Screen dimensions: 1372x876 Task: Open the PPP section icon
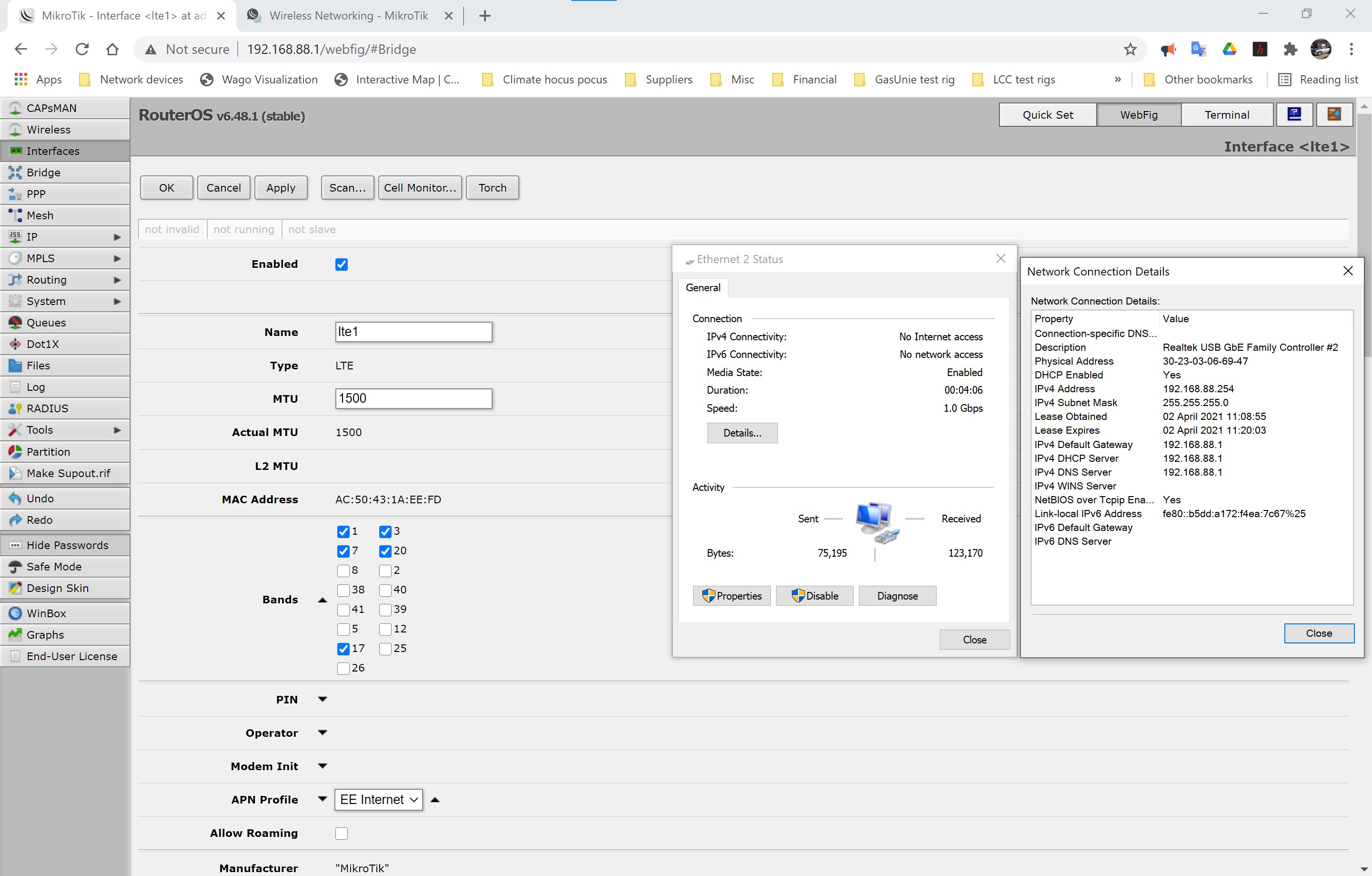pyautogui.click(x=15, y=194)
